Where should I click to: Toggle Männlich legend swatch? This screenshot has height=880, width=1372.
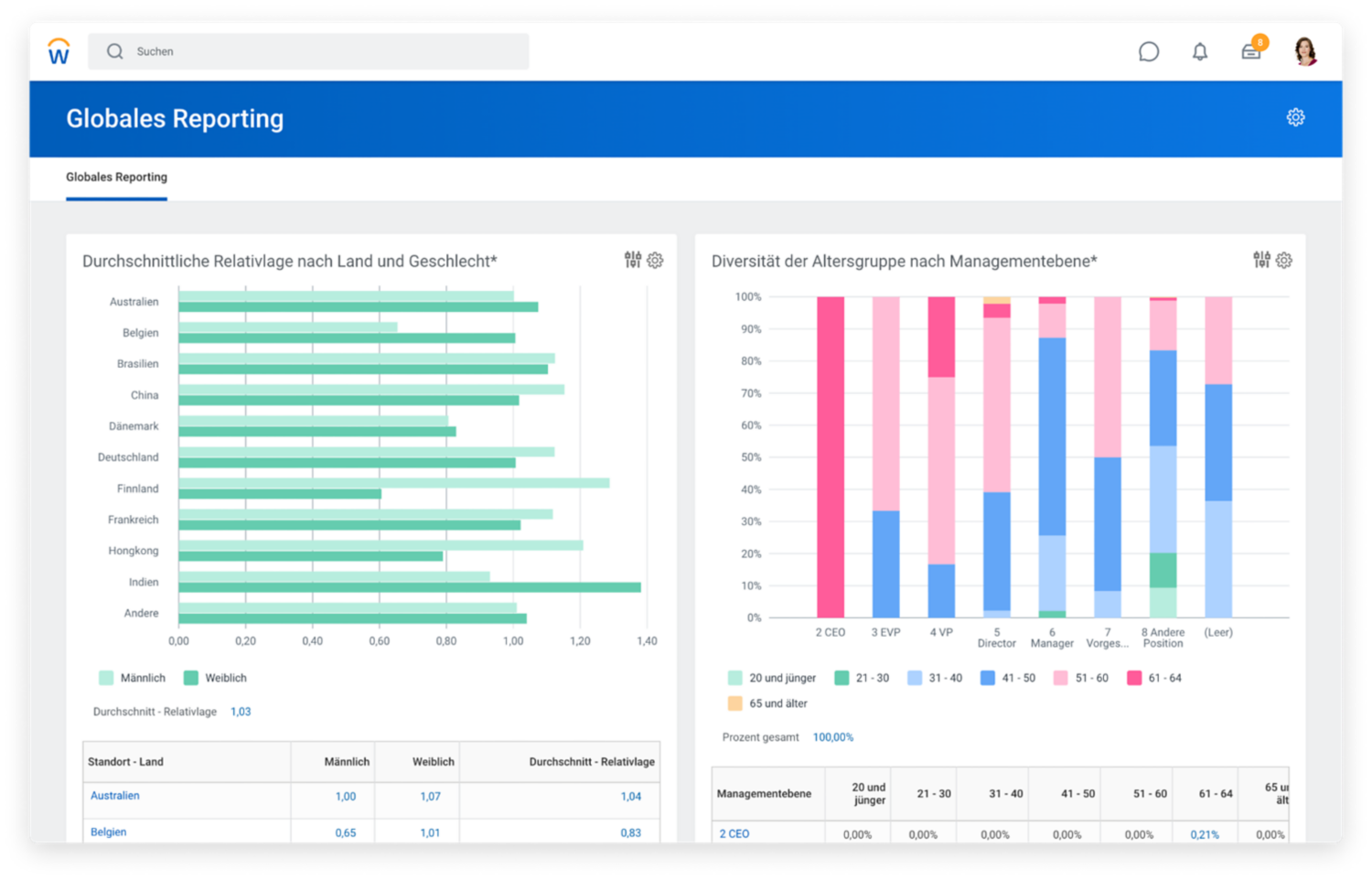pos(106,678)
